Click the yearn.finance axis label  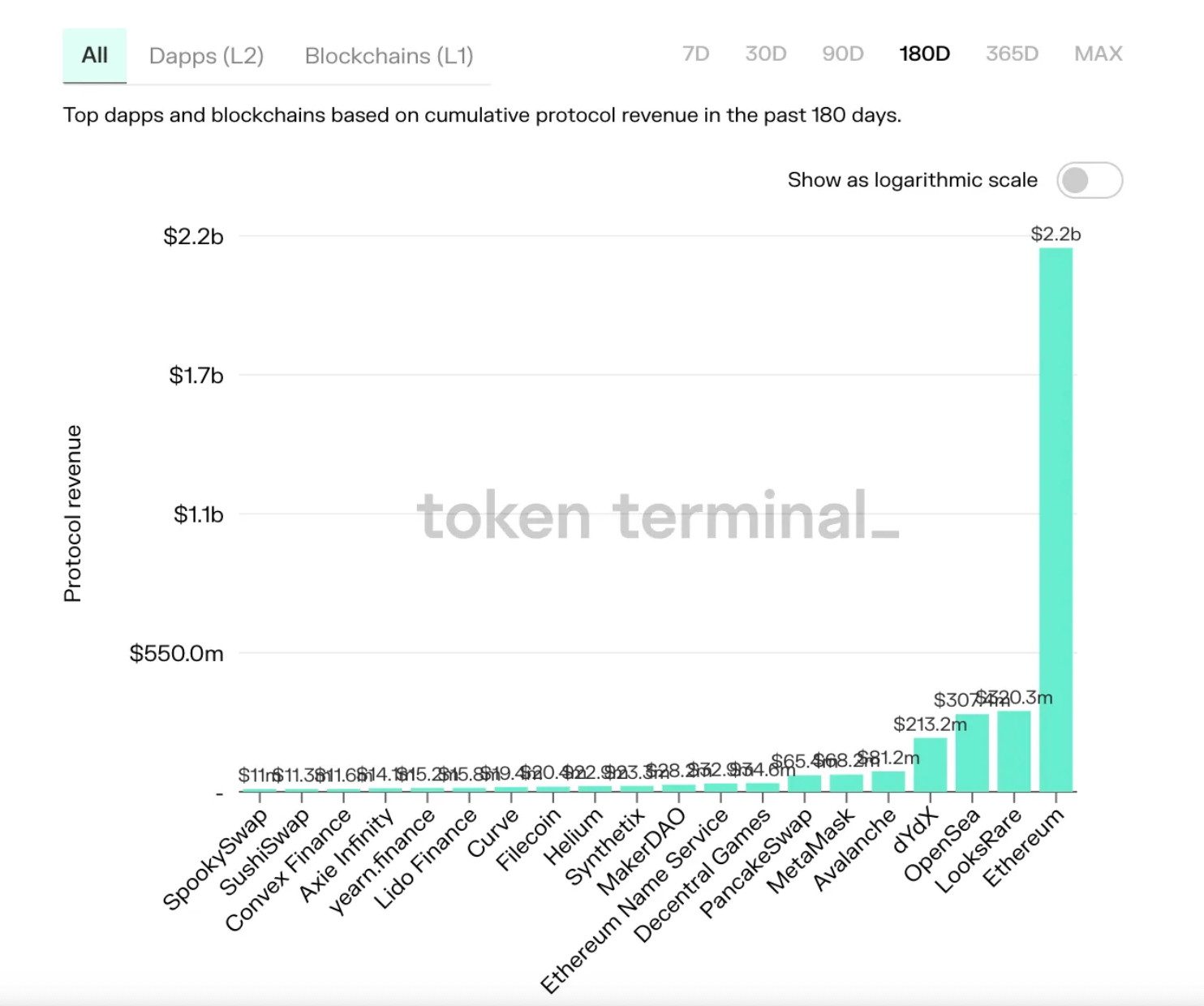[381, 862]
